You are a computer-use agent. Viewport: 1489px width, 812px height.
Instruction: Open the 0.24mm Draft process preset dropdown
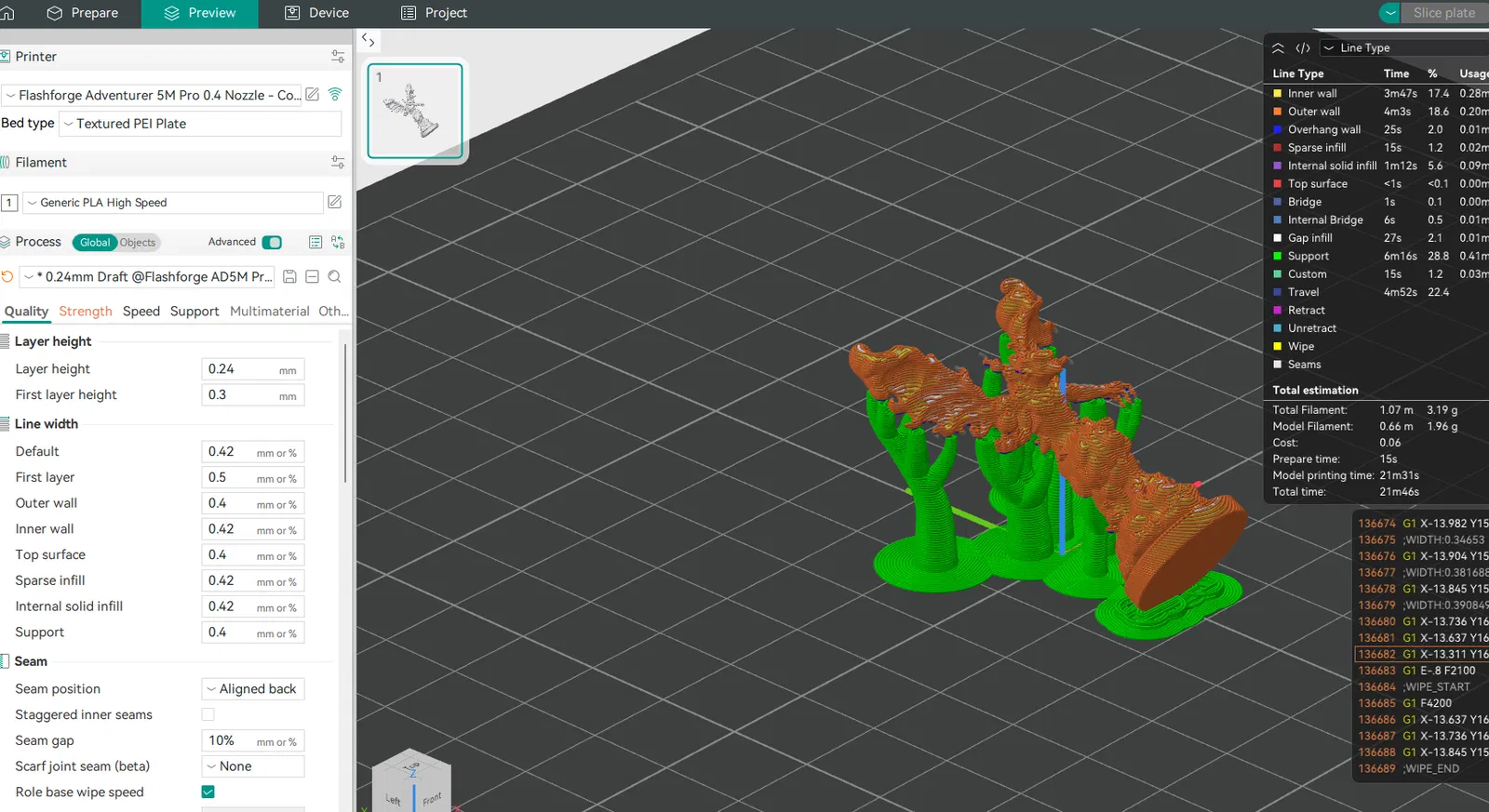tap(149, 276)
